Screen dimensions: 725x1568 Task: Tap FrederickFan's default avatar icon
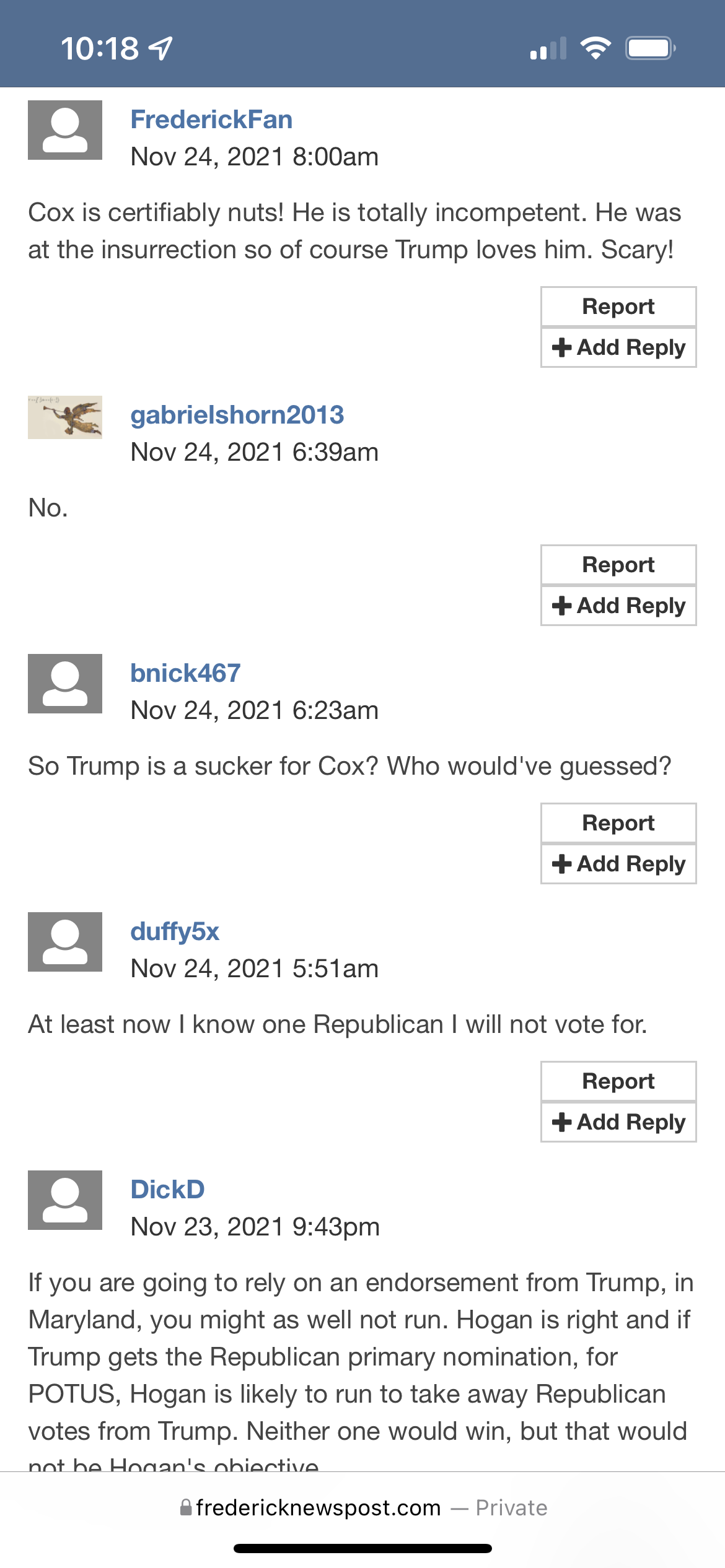[65, 130]
